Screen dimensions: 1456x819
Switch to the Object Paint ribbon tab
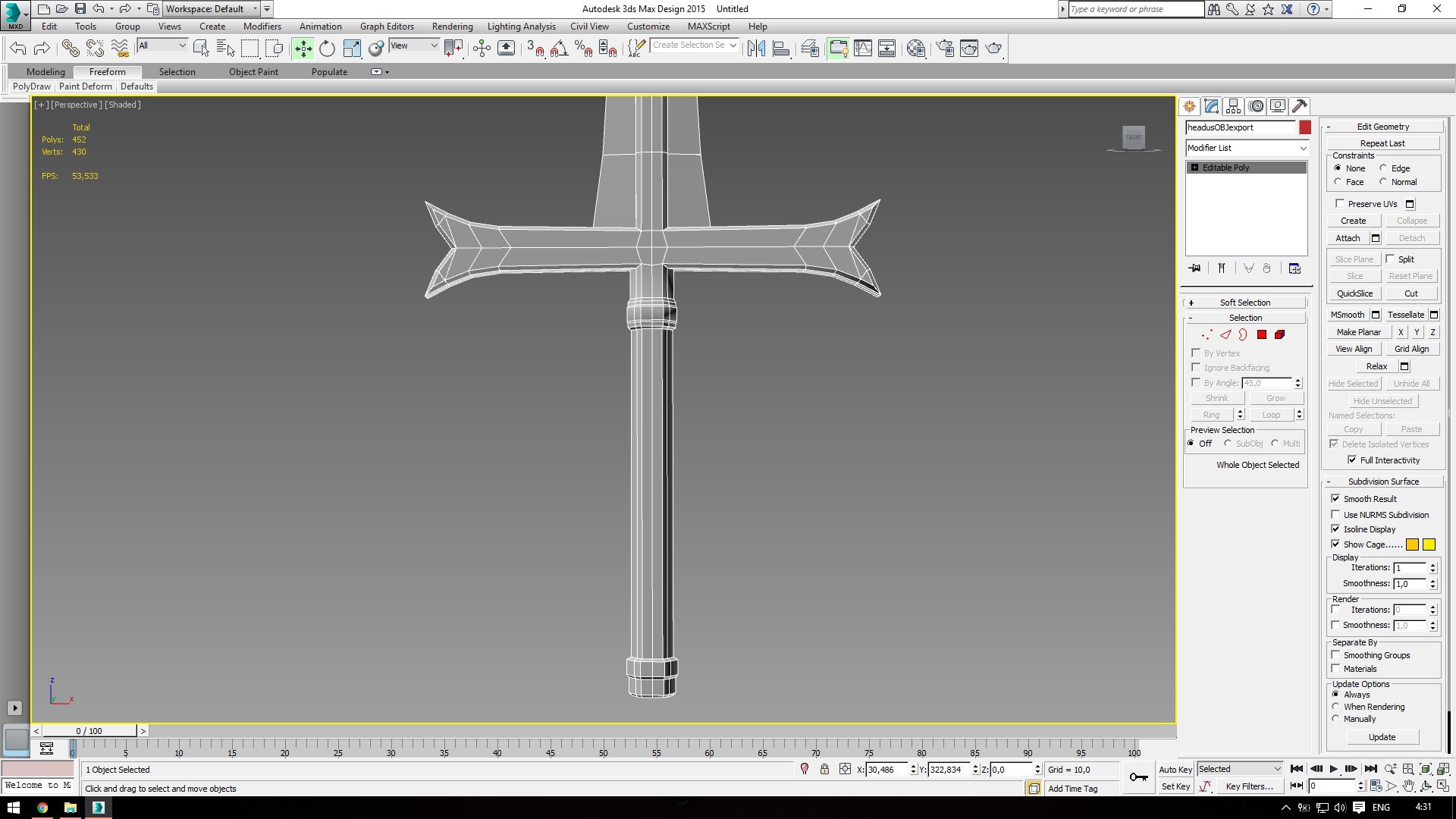coord(253,72)
